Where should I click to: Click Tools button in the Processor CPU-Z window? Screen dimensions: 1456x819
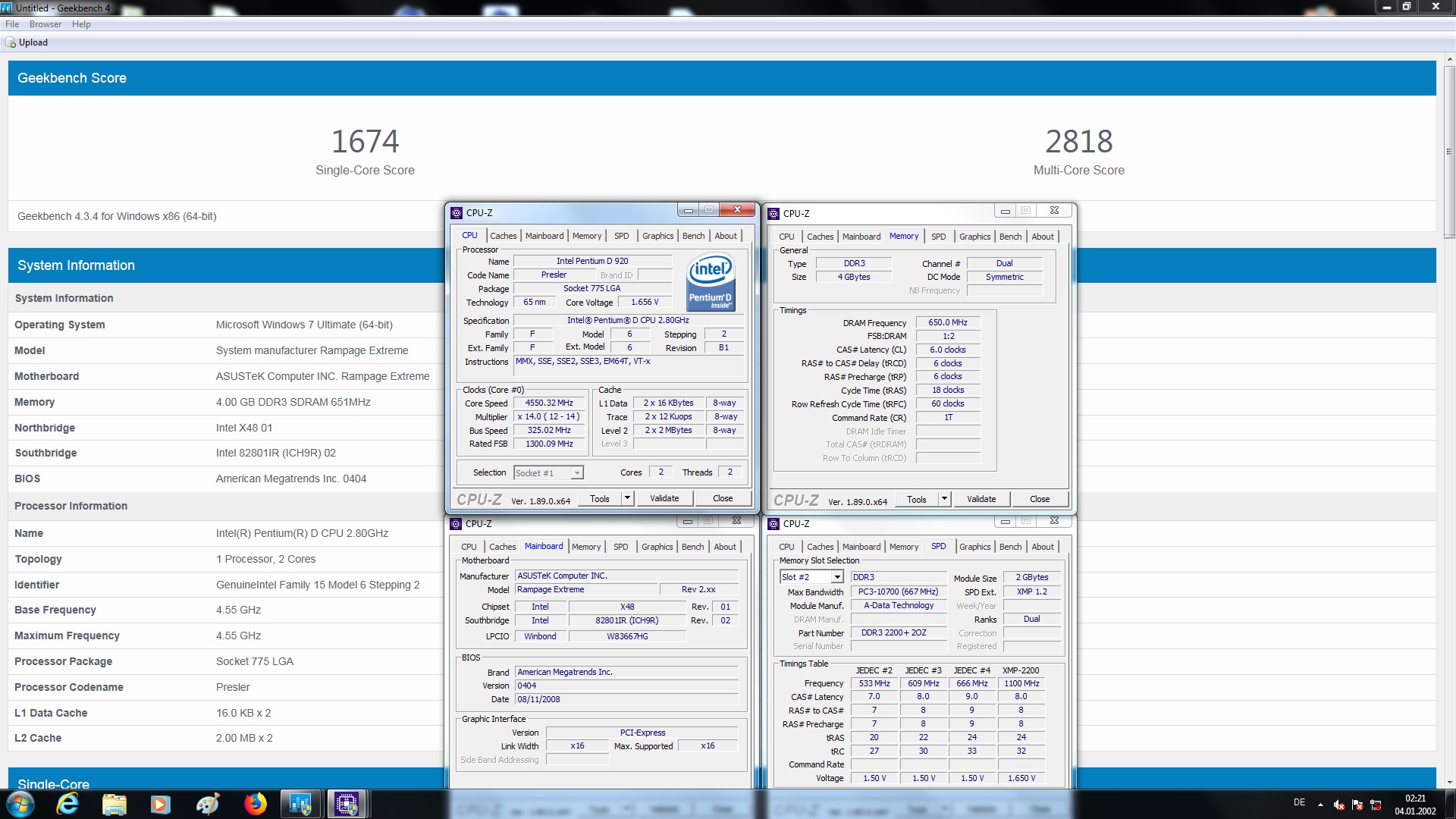[600, 498]
